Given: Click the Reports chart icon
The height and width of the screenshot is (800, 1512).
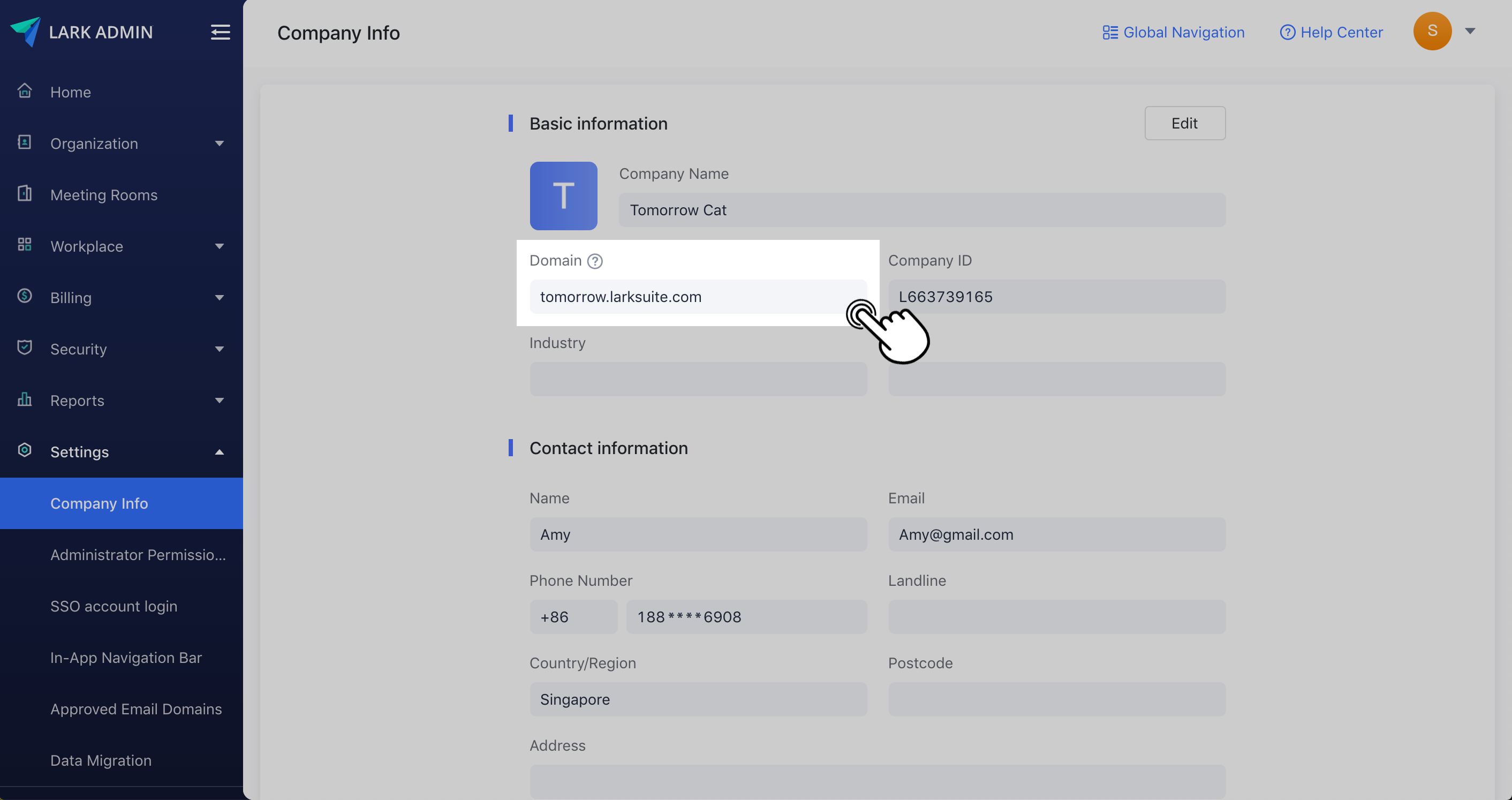Looking at the screenshot, I should point(25,399).
